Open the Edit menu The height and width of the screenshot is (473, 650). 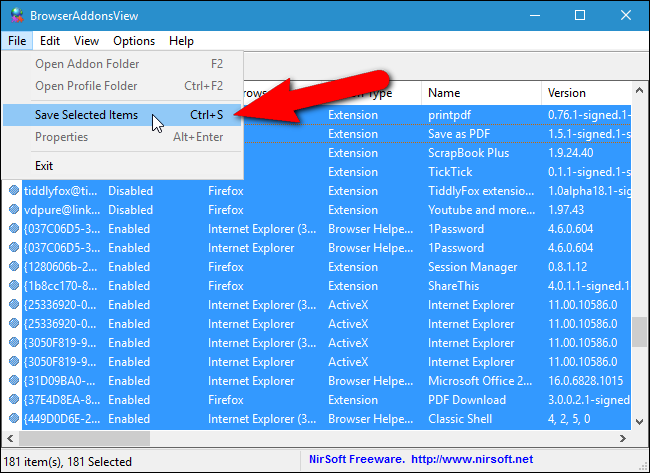pyautogui.click(x=50, y=41)
